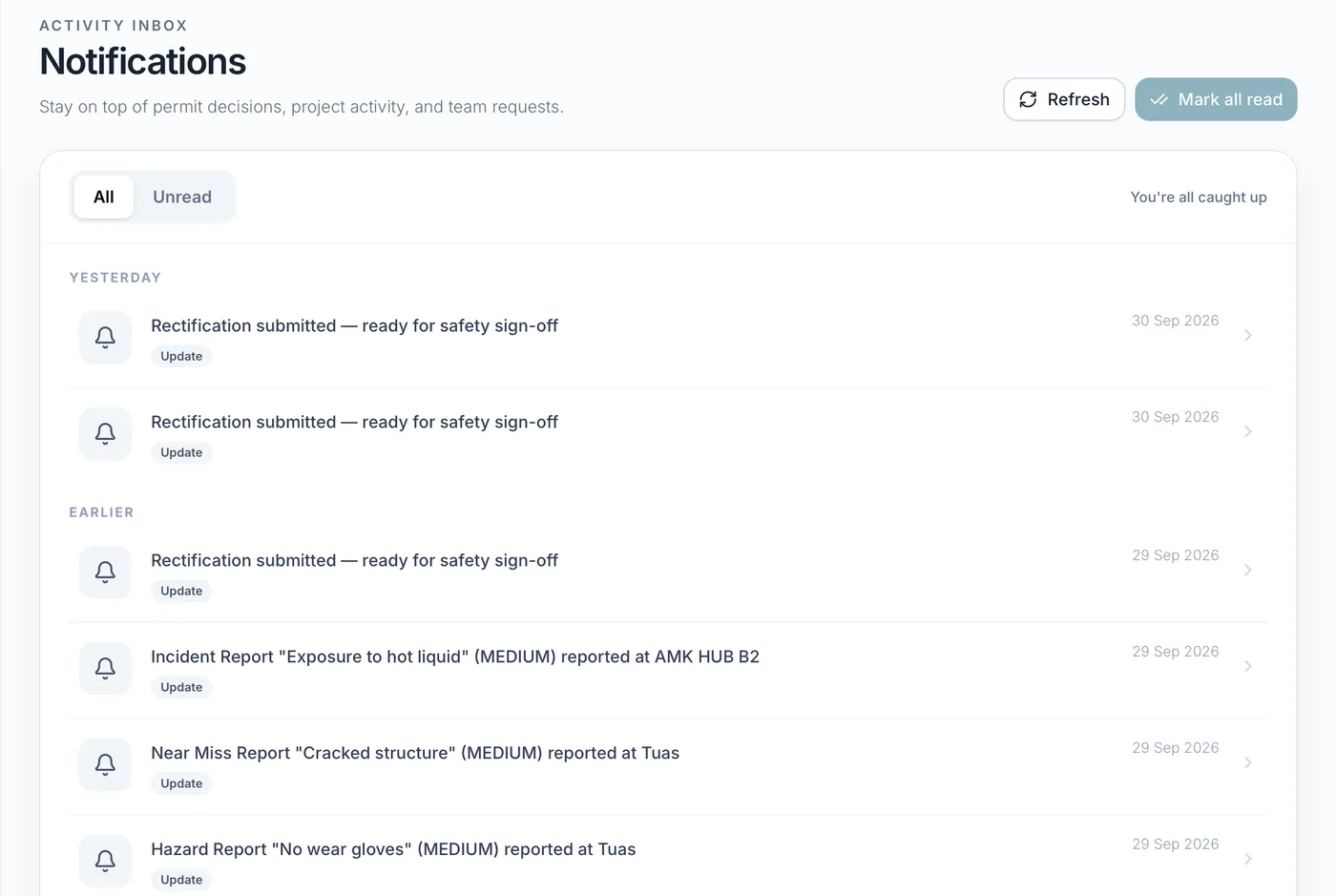Image resolution: width=1336 pixels, height=896 pixels.
Task: Open chevron on Hazard Report row
Action: coord(1247,859)
